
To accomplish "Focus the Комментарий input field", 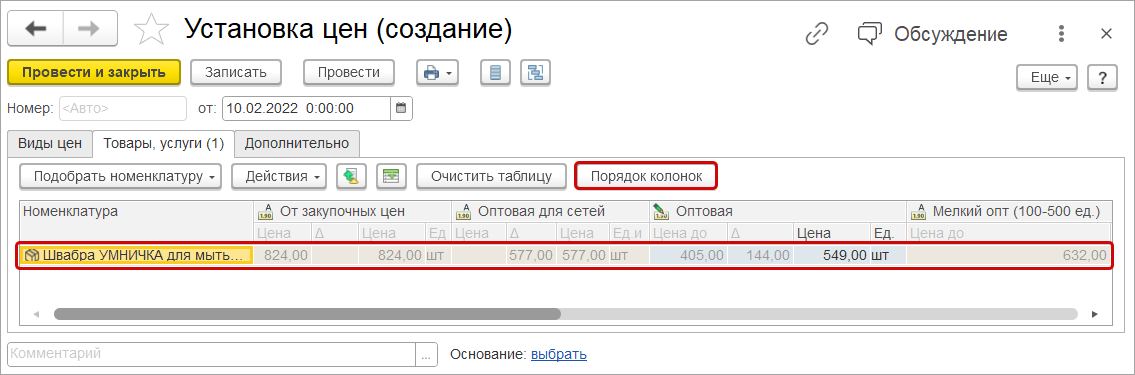I will 212,354.
